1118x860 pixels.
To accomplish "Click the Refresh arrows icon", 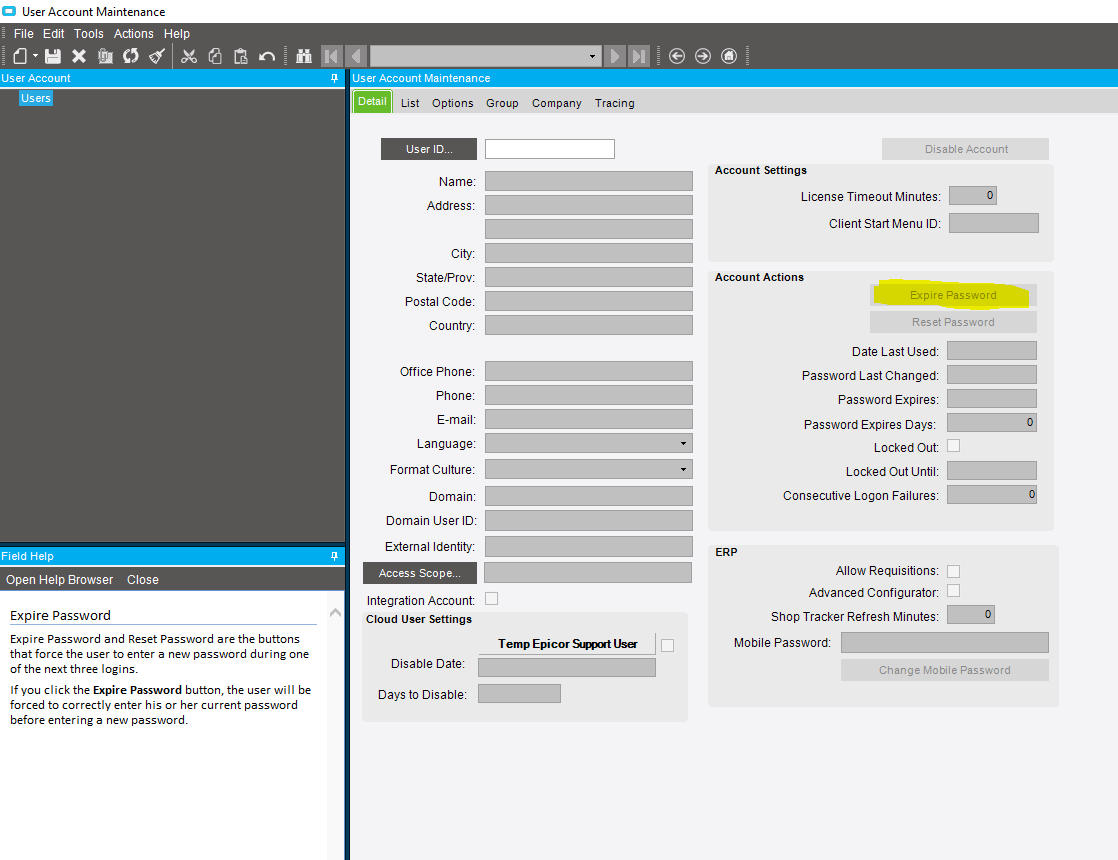I will [131, 56].
